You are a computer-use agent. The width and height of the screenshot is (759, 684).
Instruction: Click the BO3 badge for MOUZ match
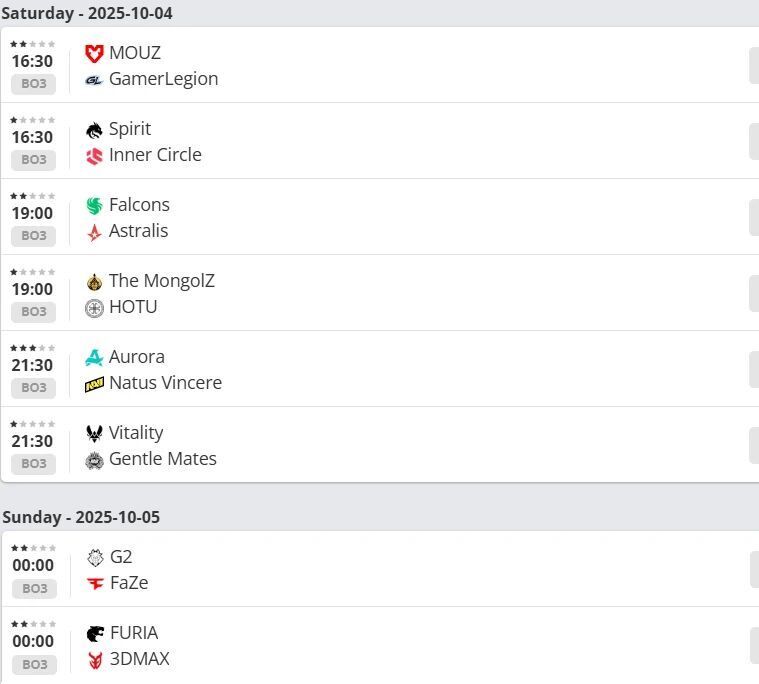33,83
